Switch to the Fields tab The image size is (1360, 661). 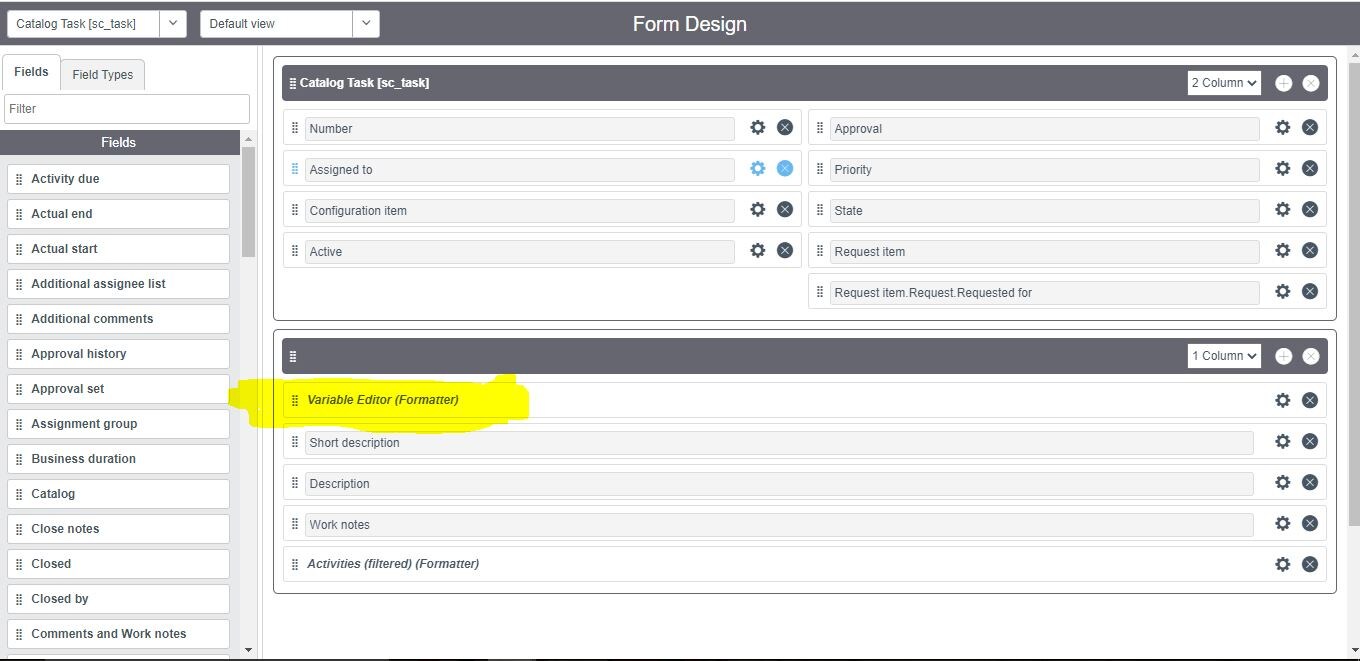click(x=31, y=72)
